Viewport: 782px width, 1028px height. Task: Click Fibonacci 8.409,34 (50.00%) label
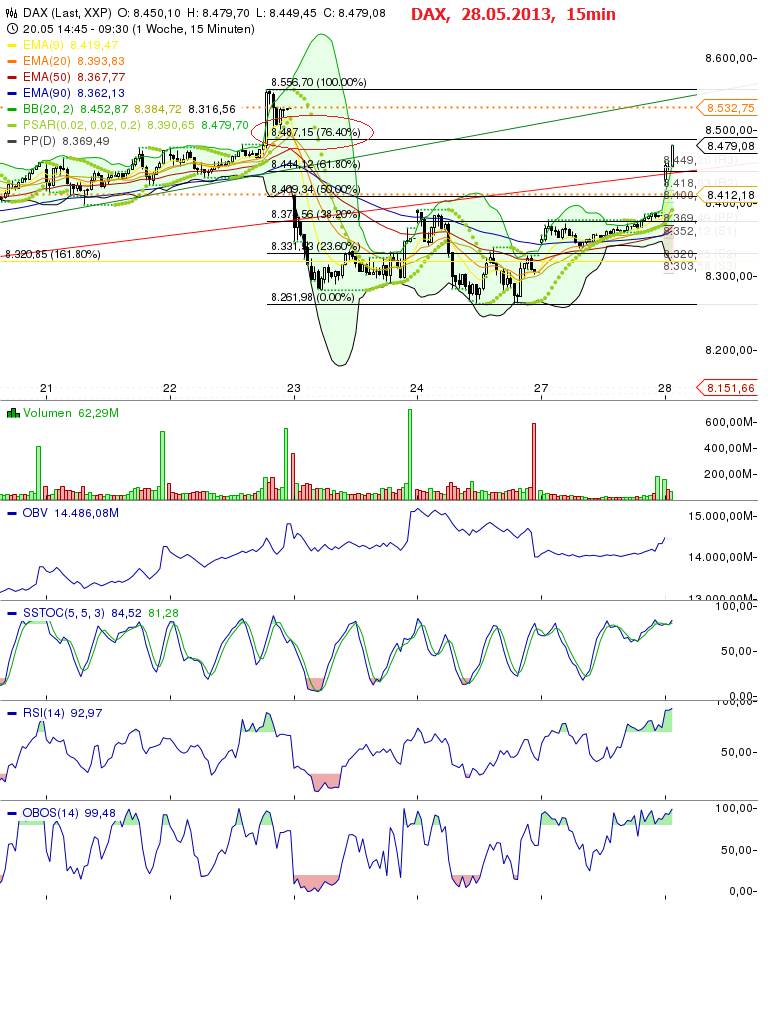[315, 189]
